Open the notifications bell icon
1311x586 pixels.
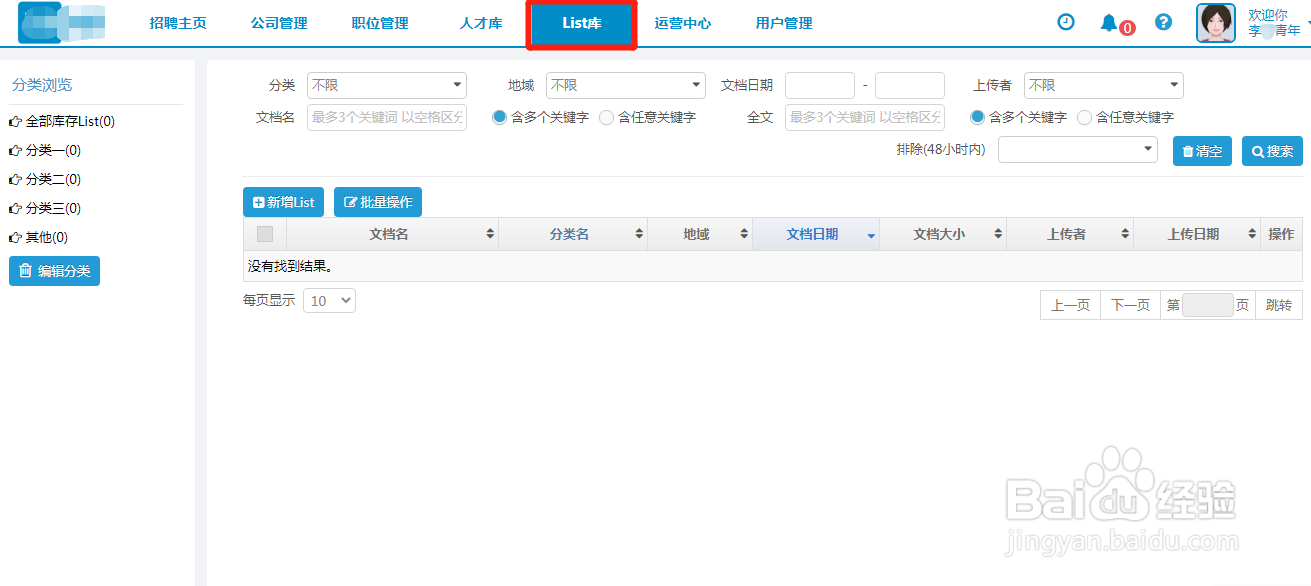pos(1110,21)
